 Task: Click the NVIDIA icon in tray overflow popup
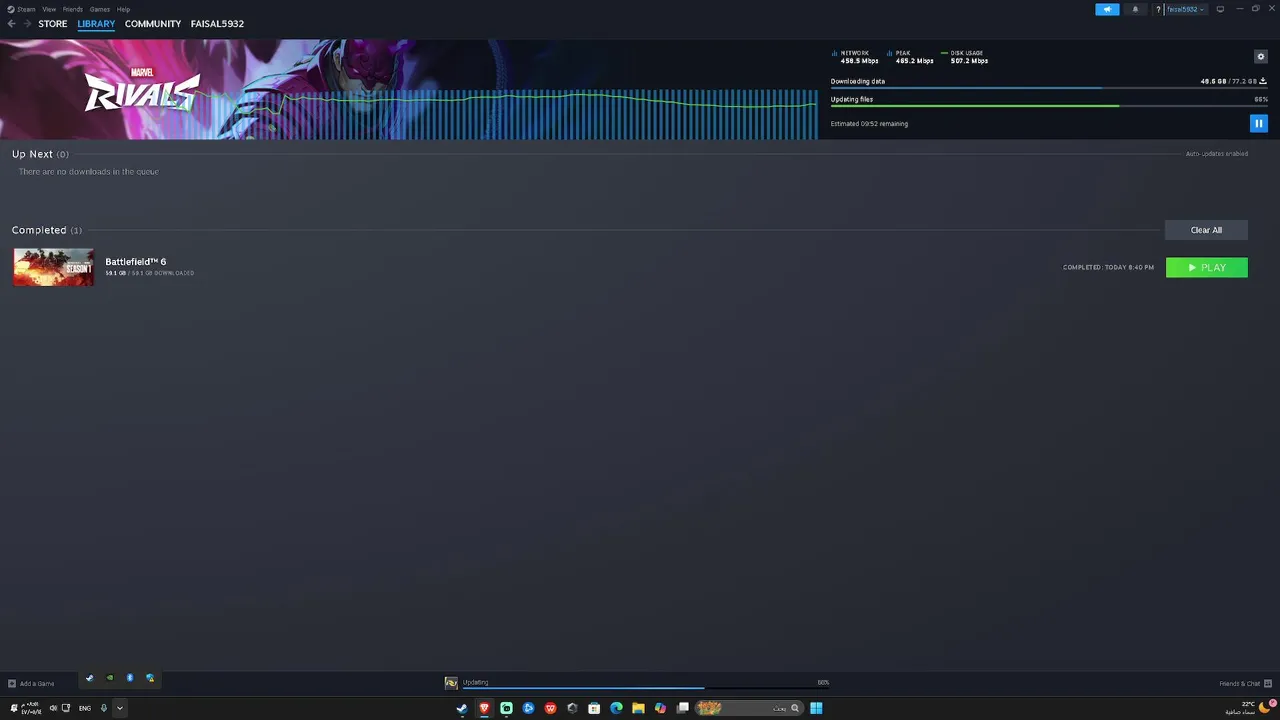point(110,678)
